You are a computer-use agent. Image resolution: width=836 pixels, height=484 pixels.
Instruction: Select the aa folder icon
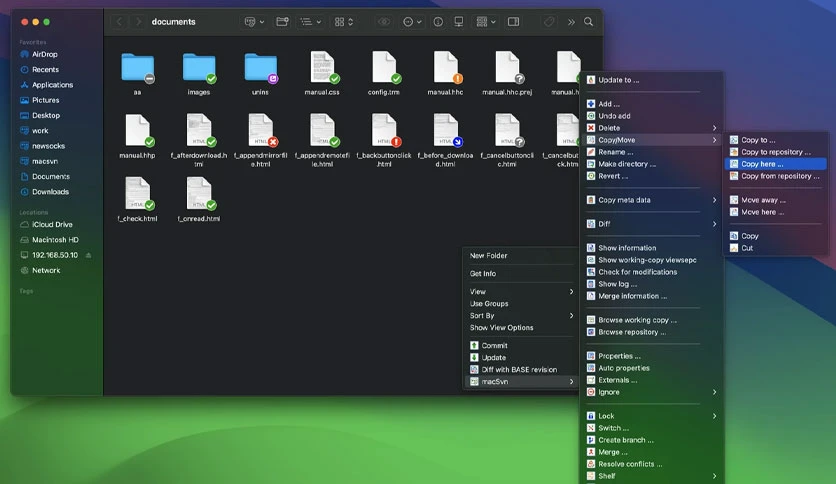coord(138,68)
